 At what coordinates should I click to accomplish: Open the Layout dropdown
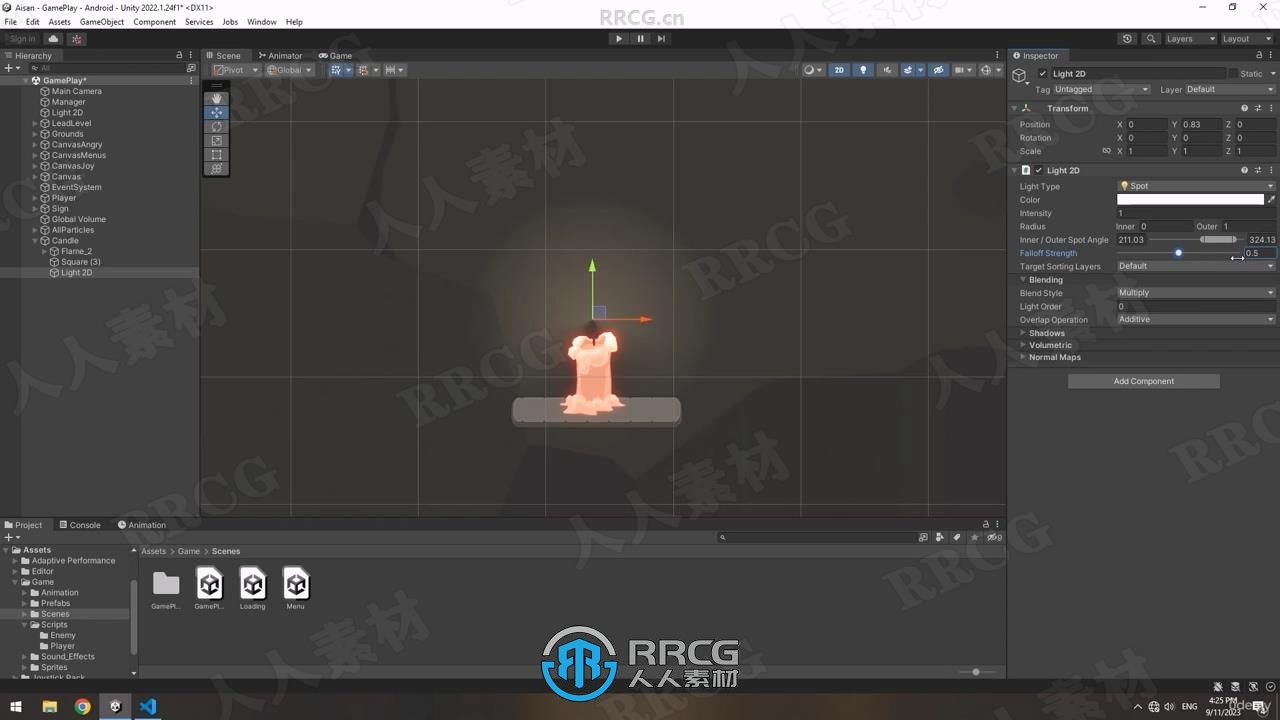[1246, 39]
